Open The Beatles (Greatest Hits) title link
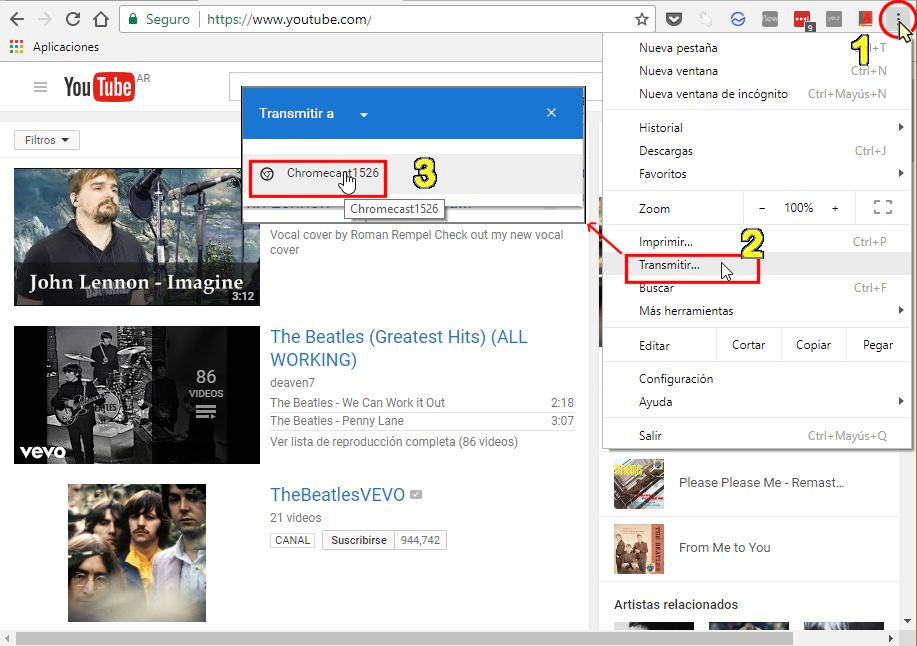 pos(399,348)
